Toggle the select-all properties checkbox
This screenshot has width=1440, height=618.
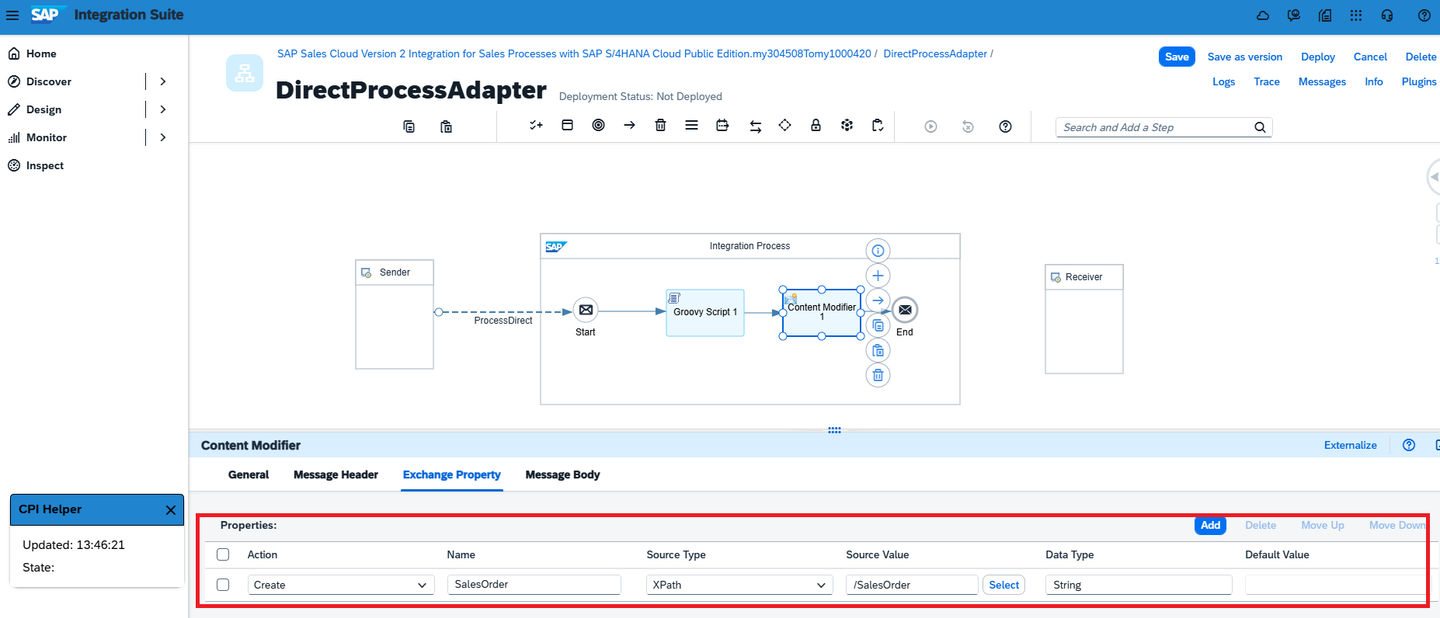coord(223,554)
